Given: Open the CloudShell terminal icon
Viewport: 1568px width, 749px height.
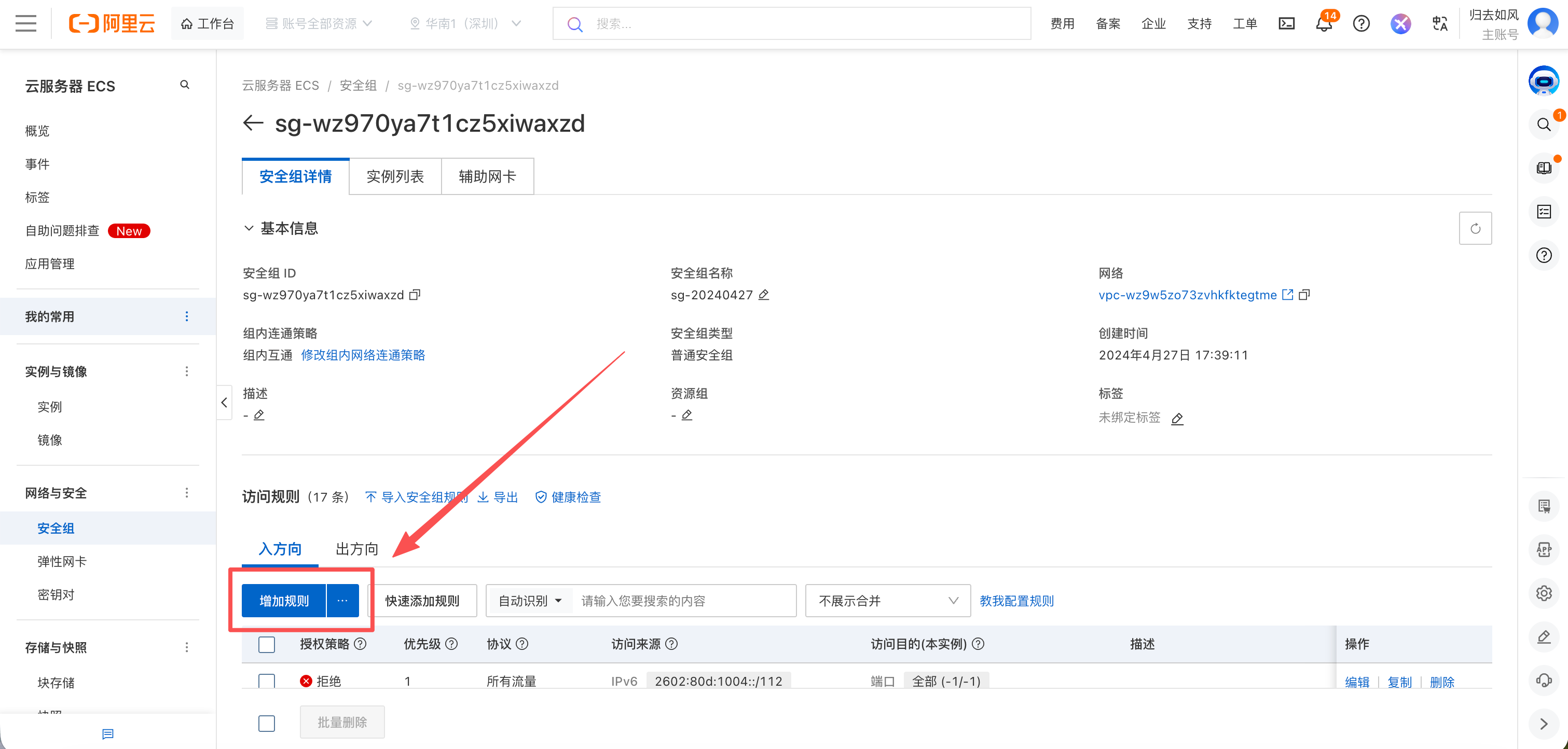Looking at the screenshot, I should [1286, 23].
